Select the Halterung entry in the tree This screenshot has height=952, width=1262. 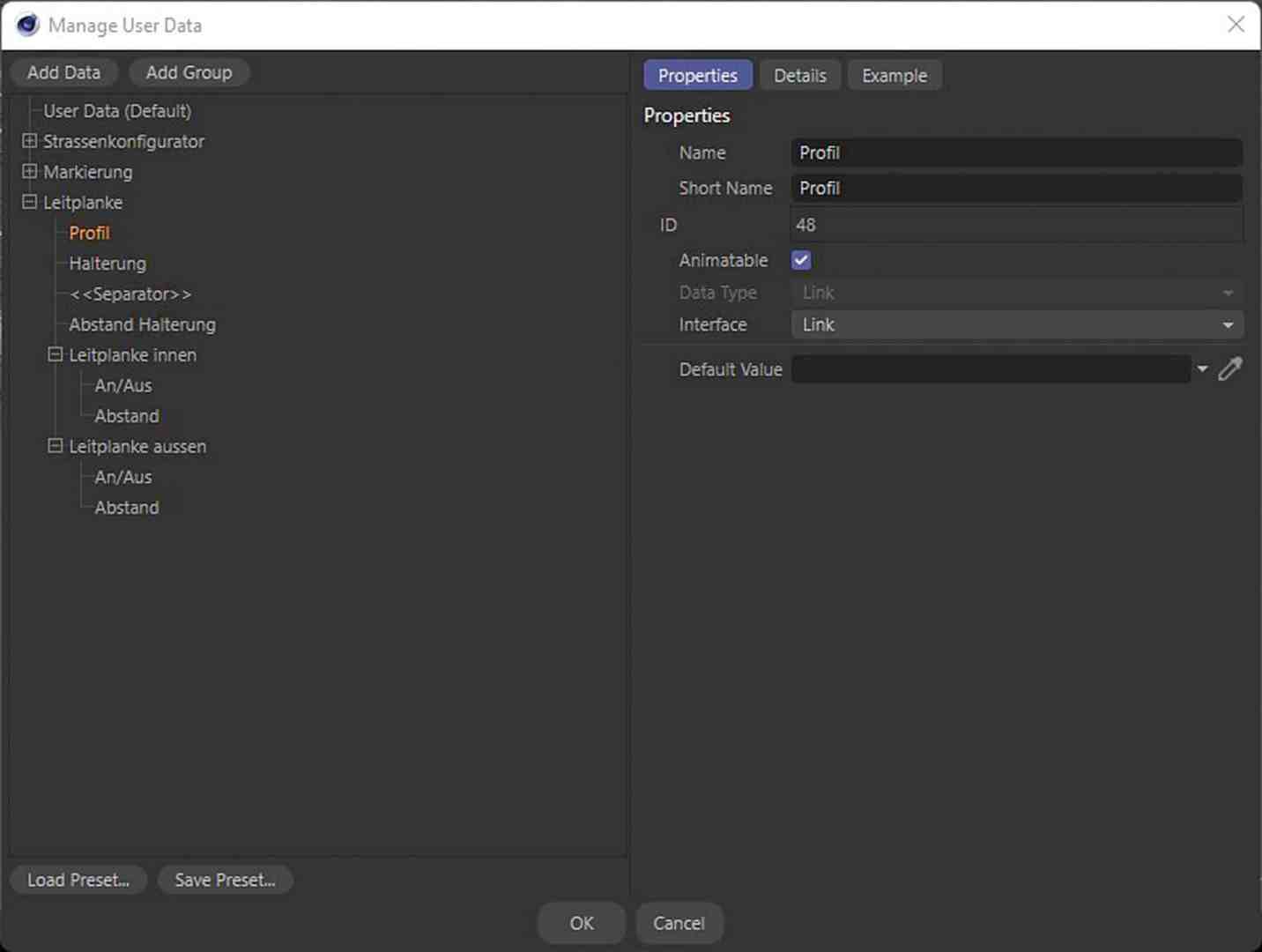(x=107, y=263)
